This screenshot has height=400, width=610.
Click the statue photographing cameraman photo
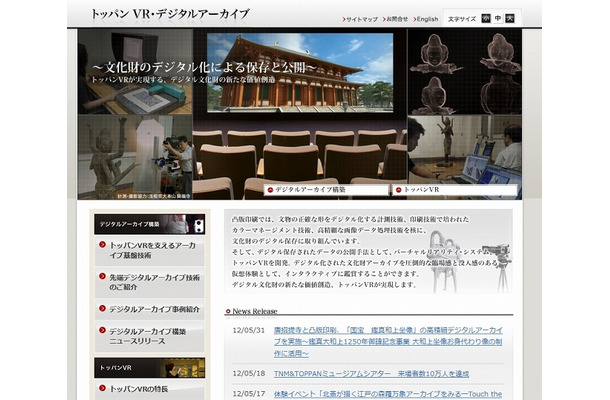135,157
